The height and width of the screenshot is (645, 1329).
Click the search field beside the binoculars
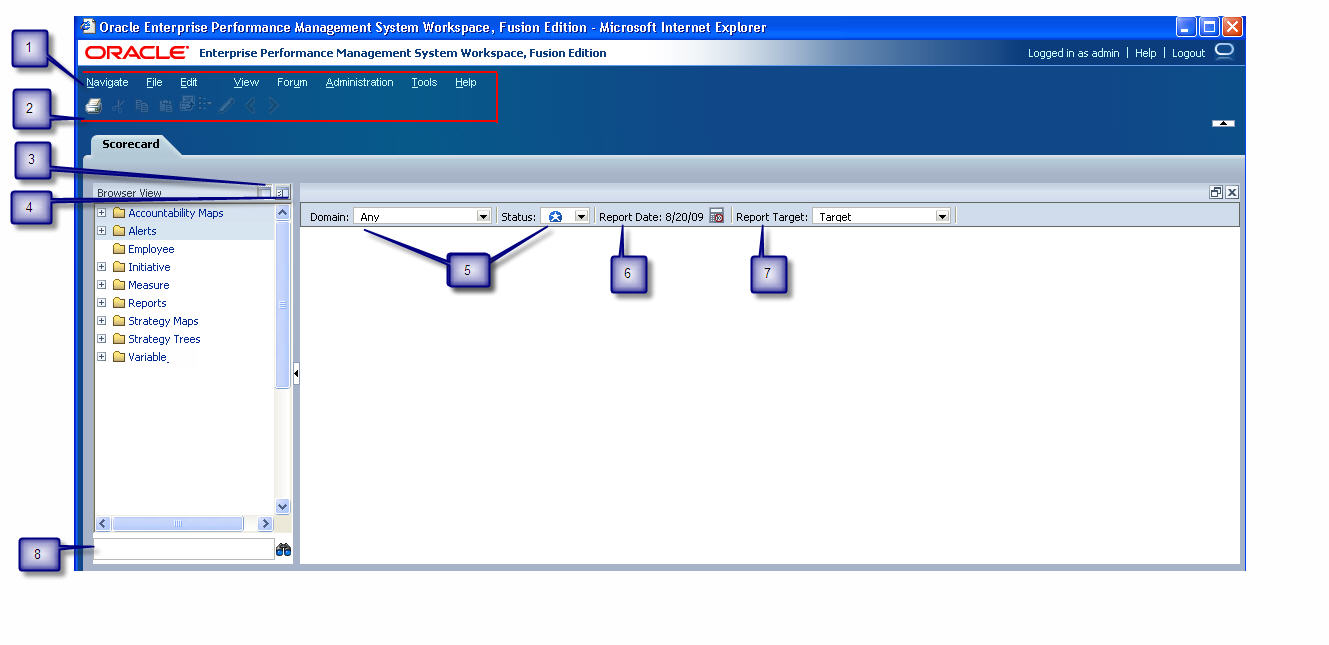click(x=184, y=549)
